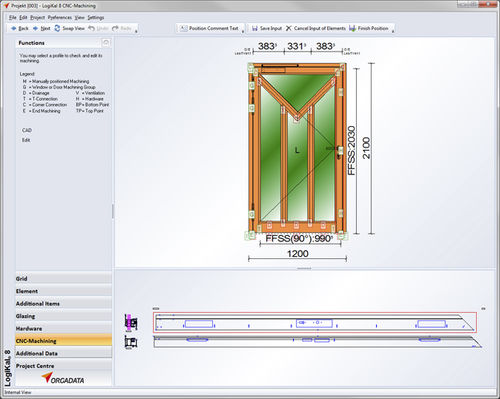Click the centre lock machining on top profile

(314, 323)
